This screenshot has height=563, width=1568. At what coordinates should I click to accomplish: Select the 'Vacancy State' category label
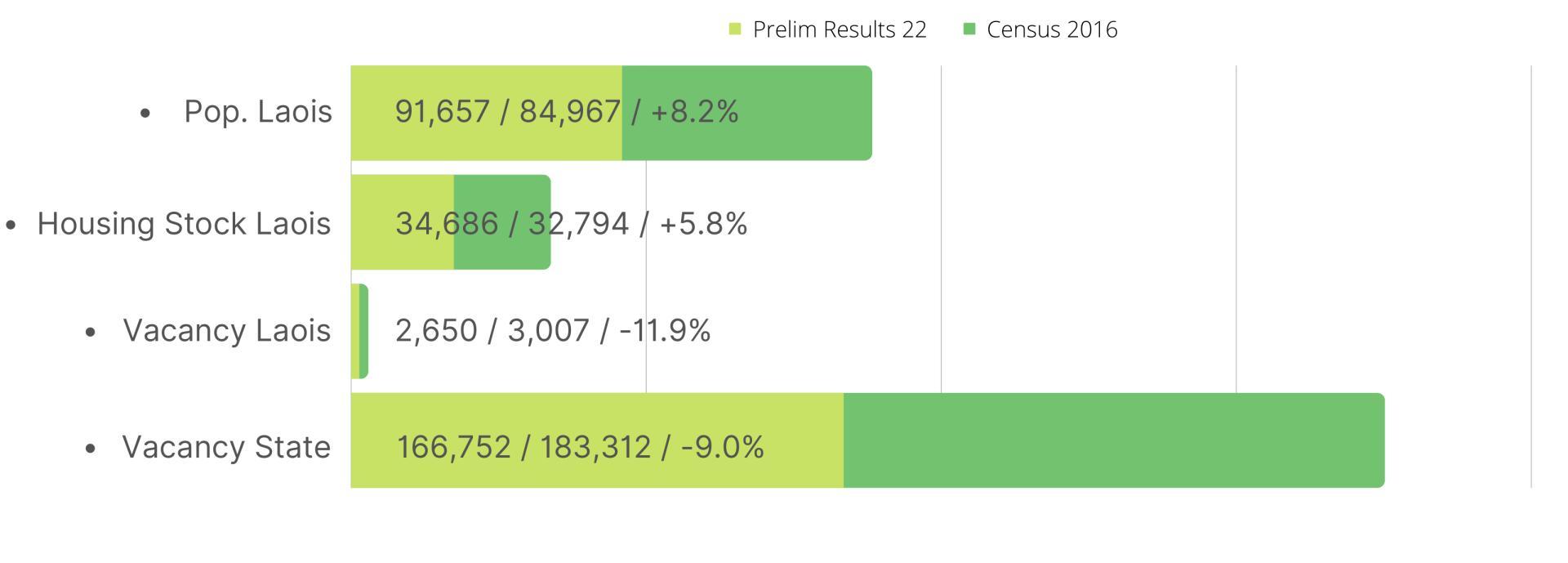(226, 447)
